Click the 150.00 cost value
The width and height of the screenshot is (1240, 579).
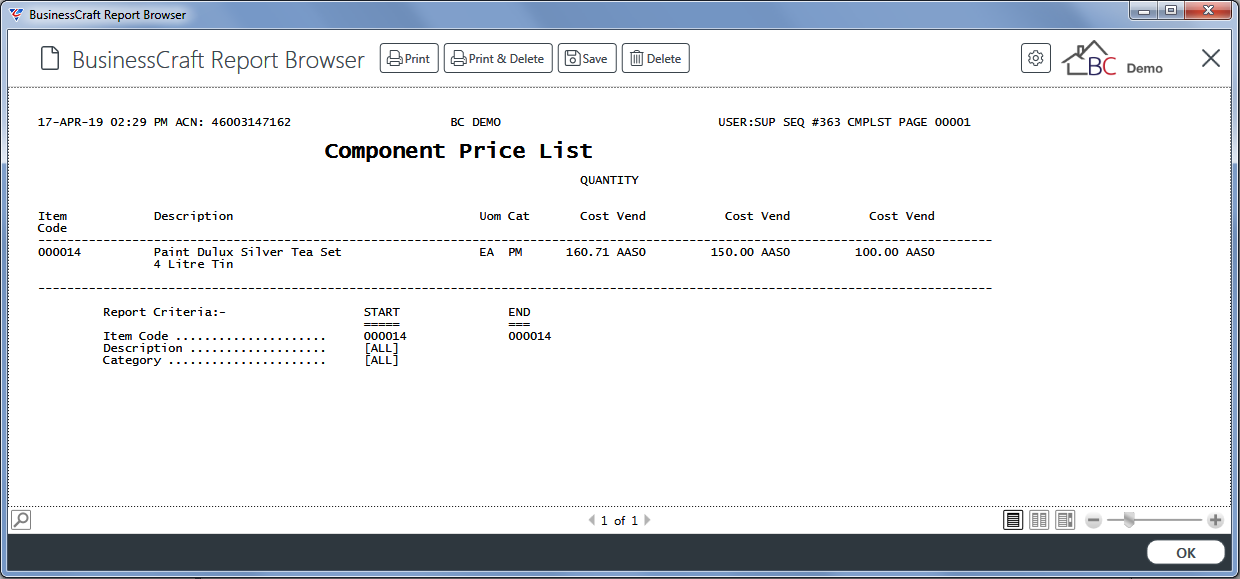point(732,252)
